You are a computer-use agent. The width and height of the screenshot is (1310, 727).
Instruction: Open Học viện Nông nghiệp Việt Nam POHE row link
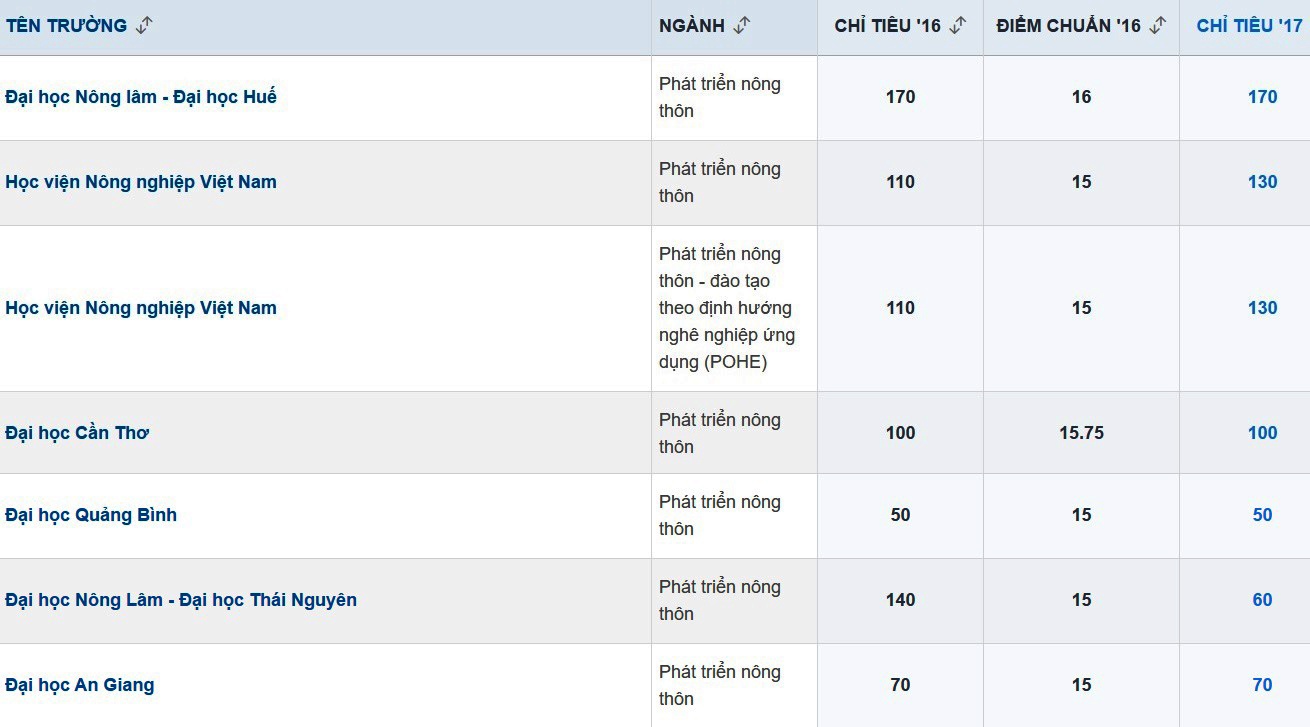point(141,308)
